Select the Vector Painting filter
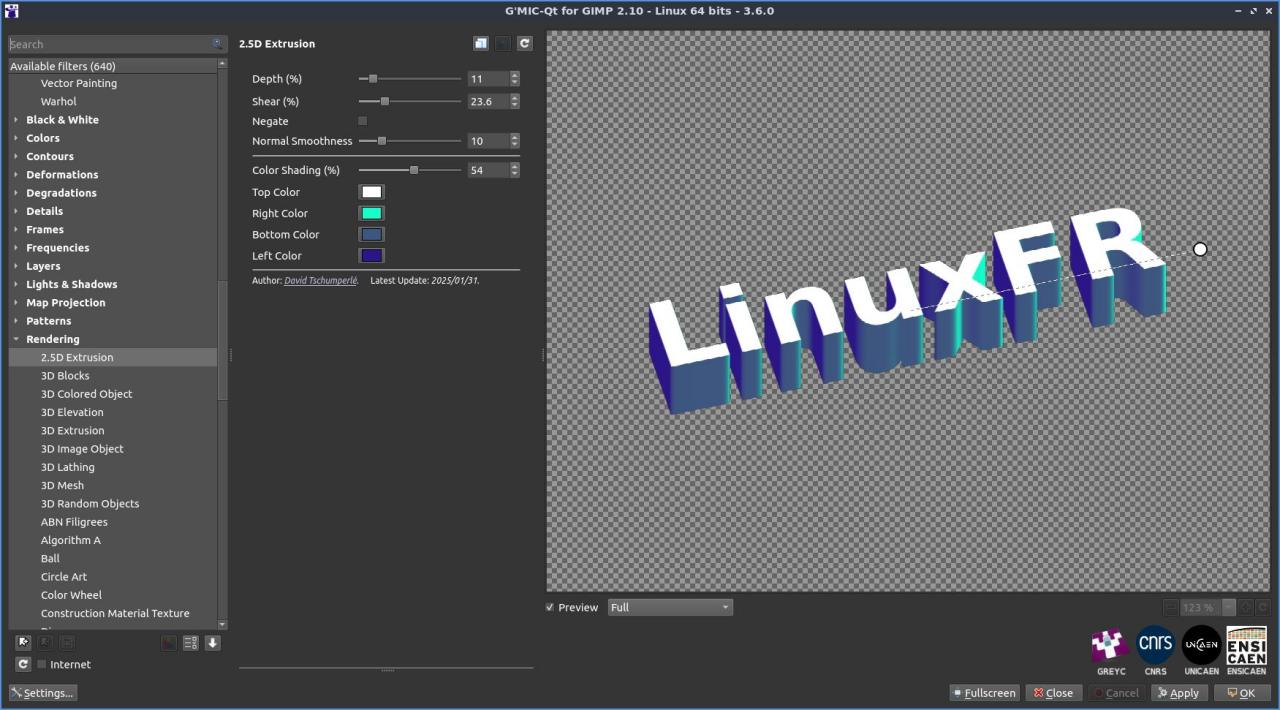 [79, 84]
